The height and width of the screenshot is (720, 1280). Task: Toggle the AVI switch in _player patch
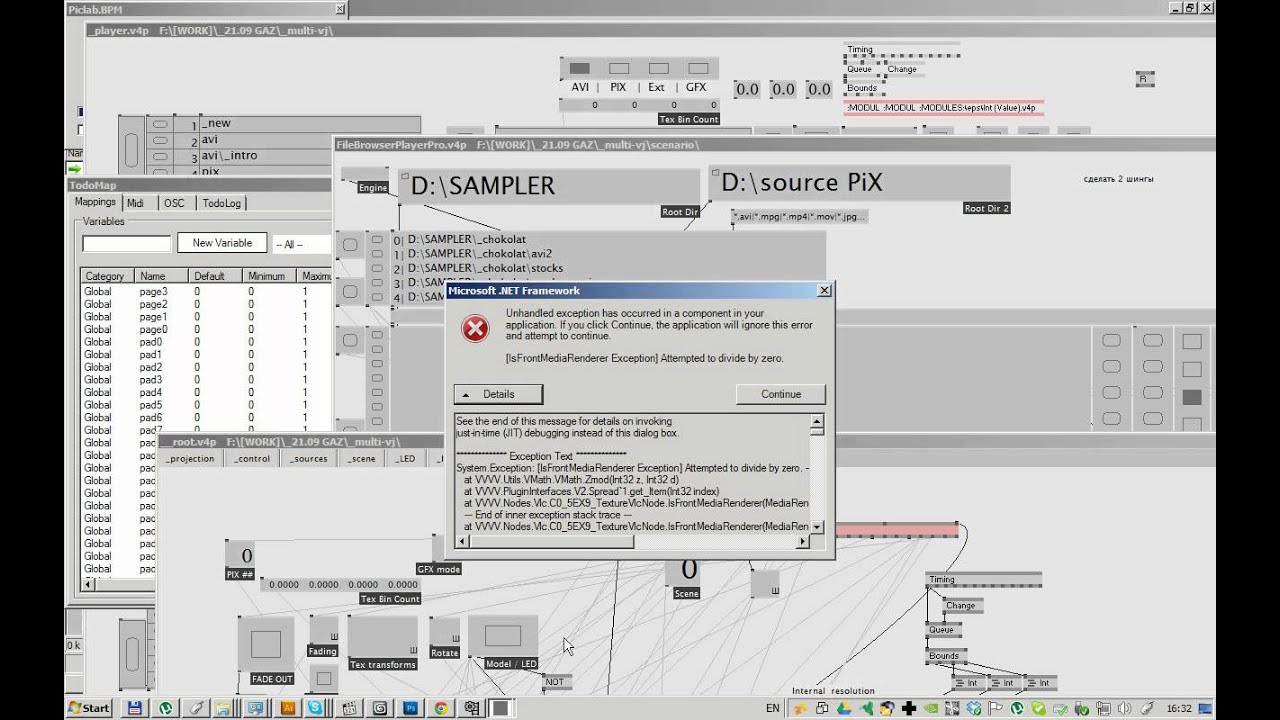580,69
